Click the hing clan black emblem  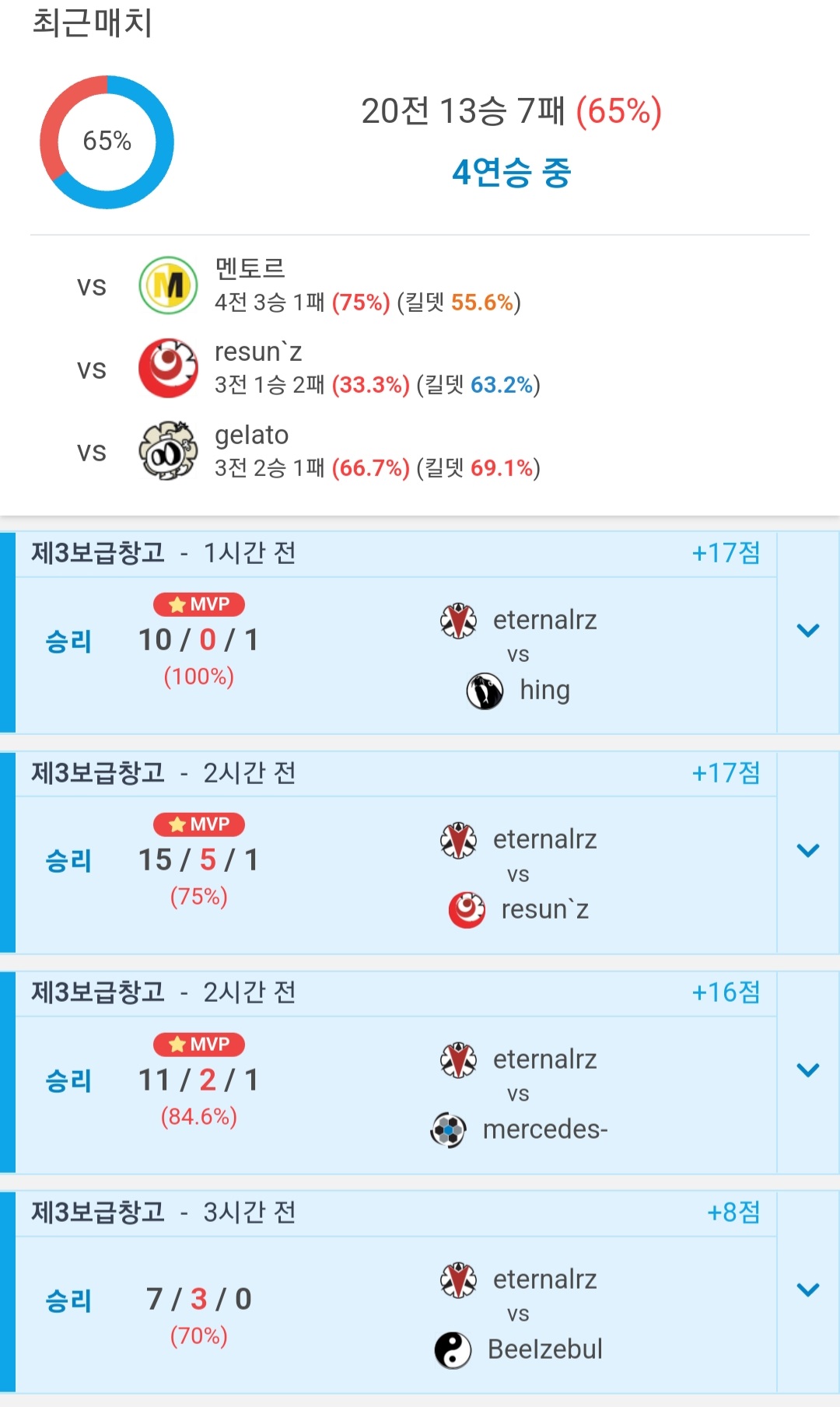coord(485,691)
